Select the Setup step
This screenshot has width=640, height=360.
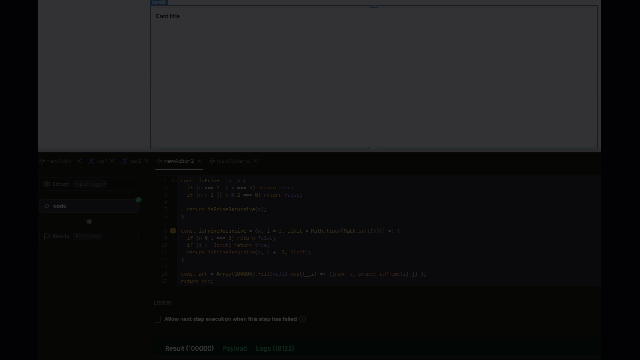[89, 184]
